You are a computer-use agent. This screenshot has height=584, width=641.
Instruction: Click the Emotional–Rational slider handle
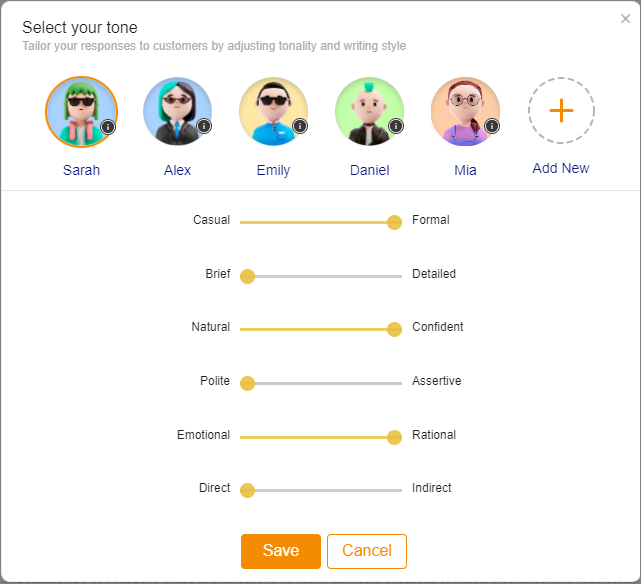tap(394, 437)
